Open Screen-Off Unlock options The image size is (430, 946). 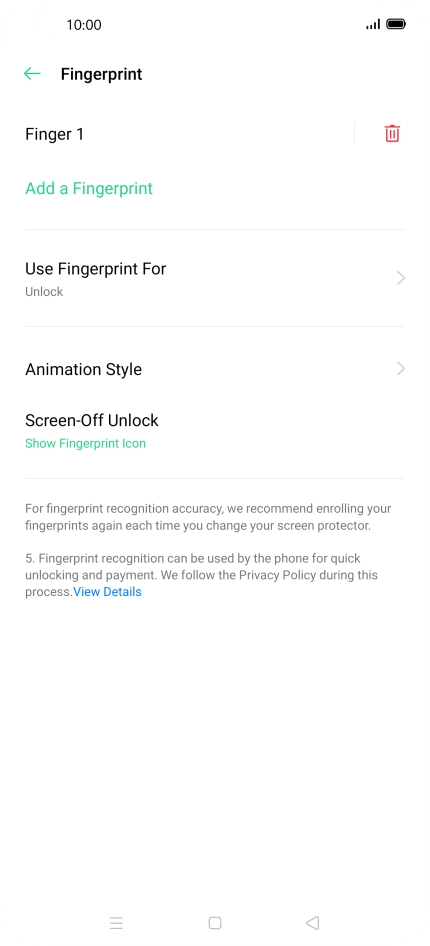215,431
